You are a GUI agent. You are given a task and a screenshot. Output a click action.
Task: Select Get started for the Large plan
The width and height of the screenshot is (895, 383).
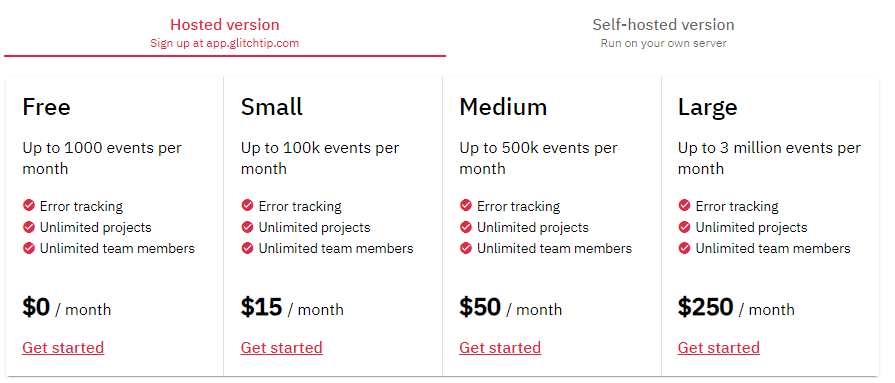pyautogui.click(x=719, y=348)
